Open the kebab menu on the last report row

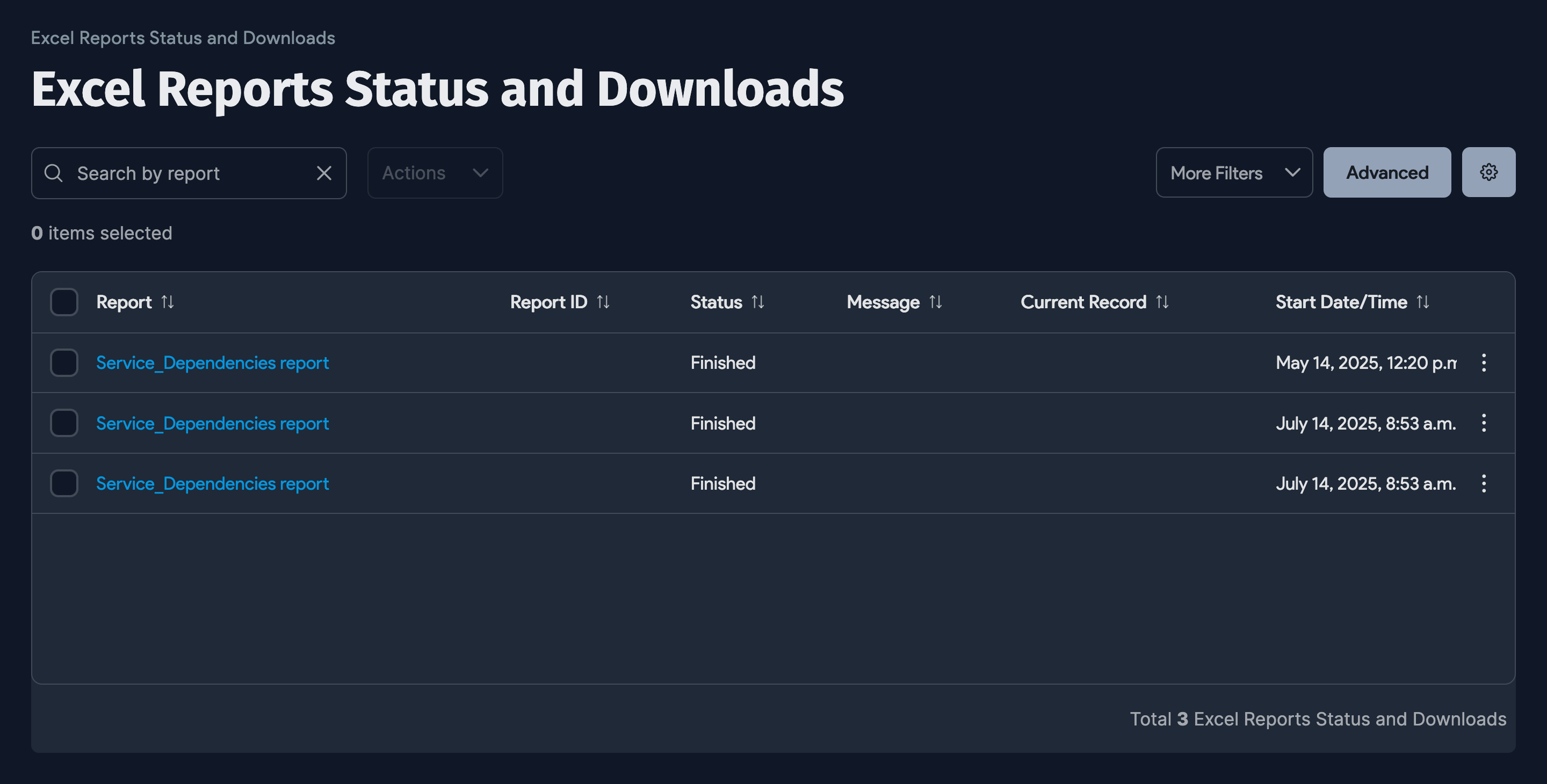pos(1484,483)
